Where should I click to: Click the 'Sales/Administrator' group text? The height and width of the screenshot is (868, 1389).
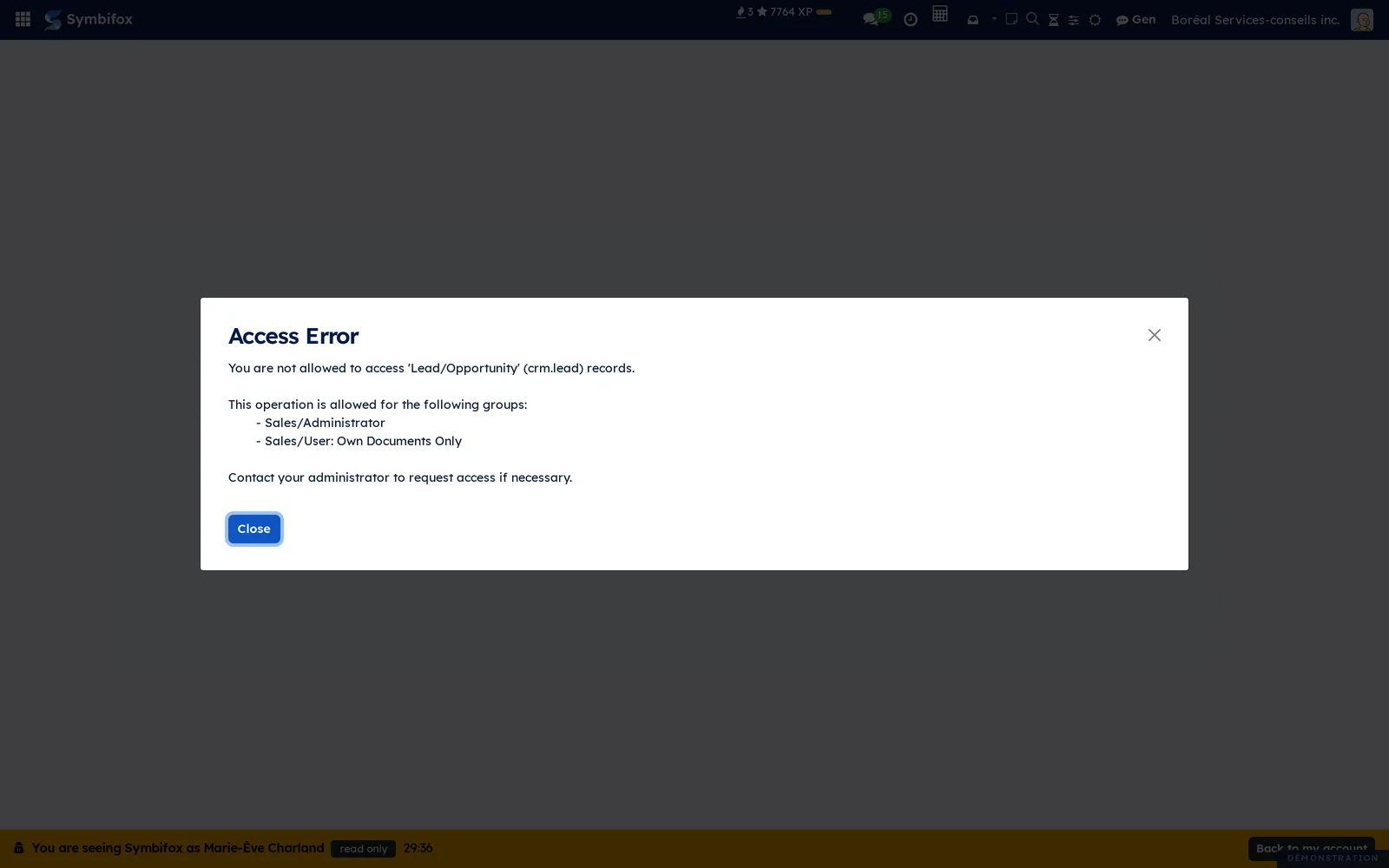(325, 423)
